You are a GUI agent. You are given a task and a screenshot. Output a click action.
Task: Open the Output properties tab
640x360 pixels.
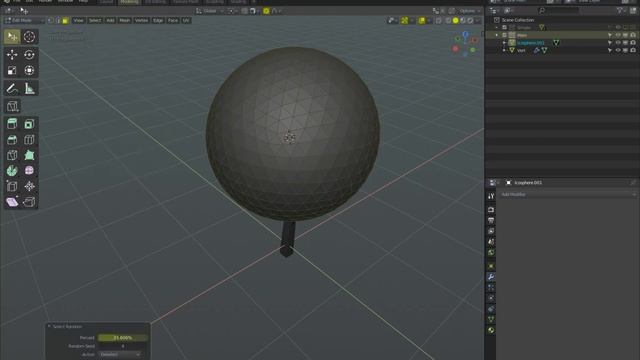click(x=491, y=220)
